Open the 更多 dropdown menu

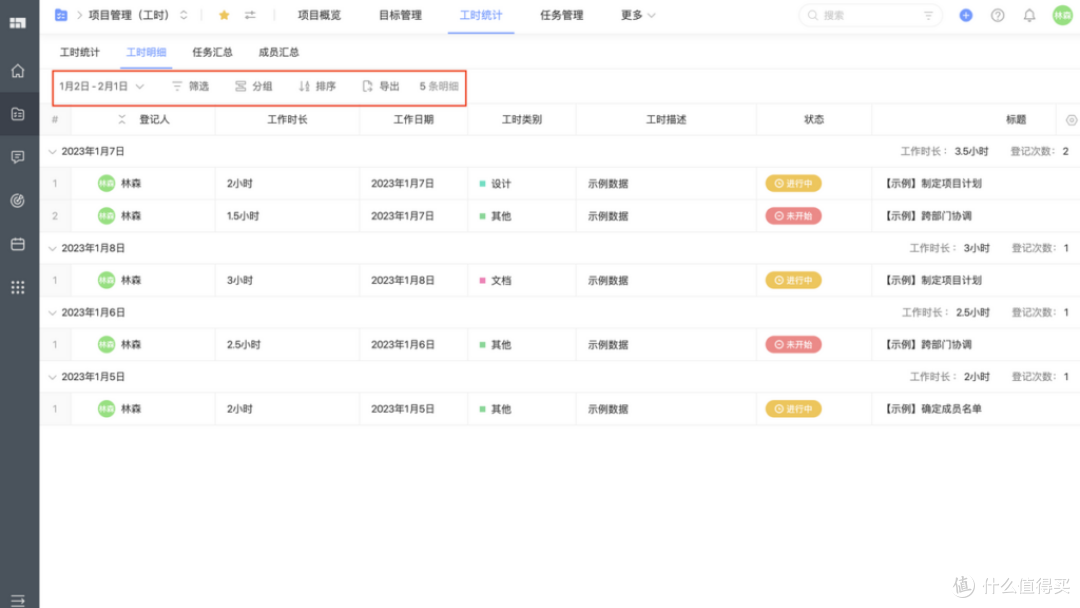coord(638,15)
